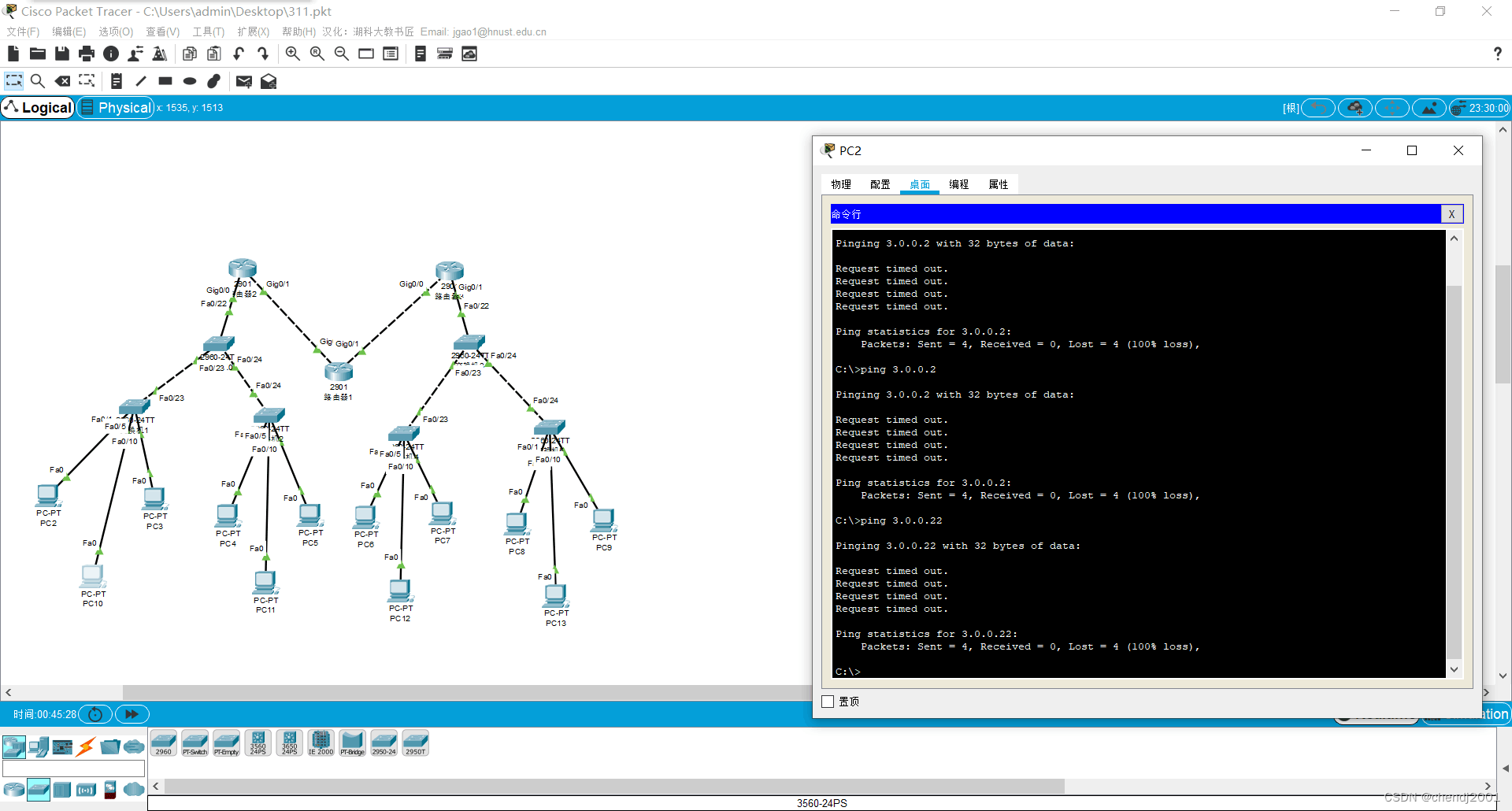Open the Network Information dialog
This screenshot has height=811, width=1512.
110,54
